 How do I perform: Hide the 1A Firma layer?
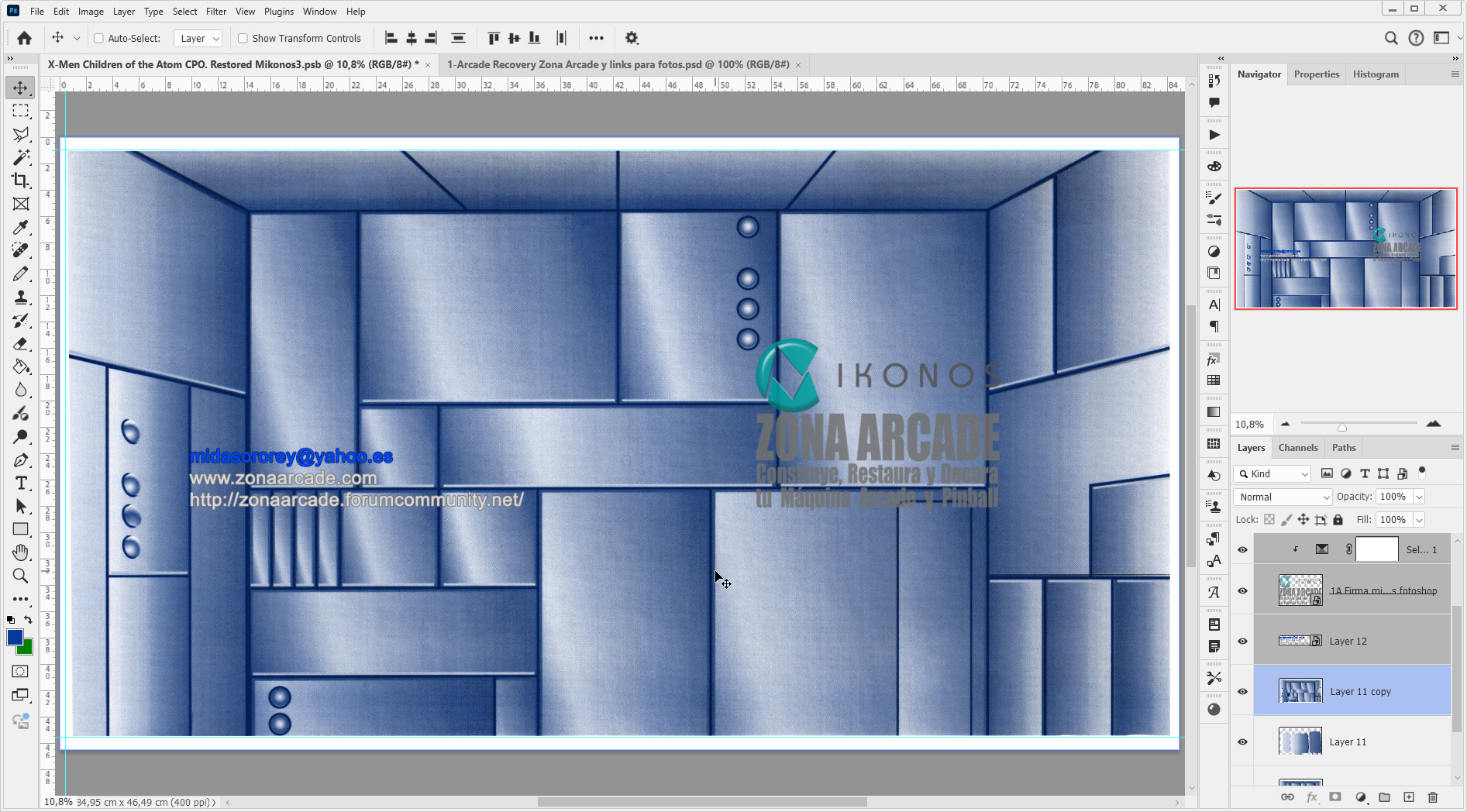(x=1242, y=590)
